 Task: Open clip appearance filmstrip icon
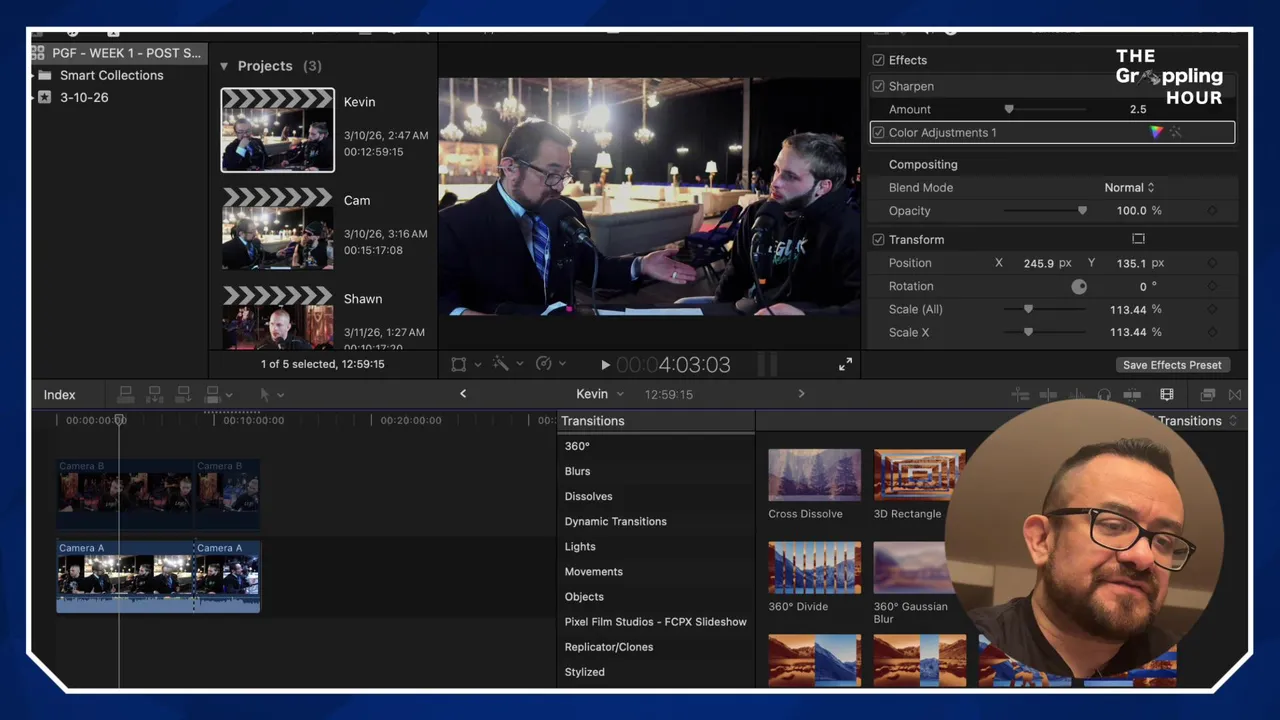(1166, 395)
